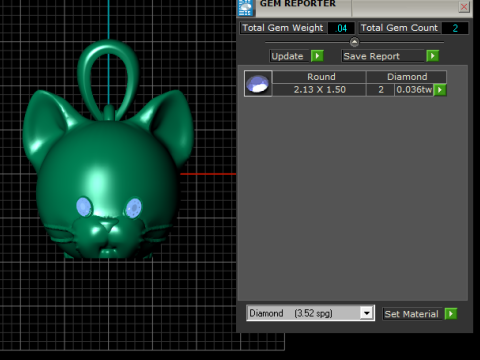Select the .04 total gem weight value
This screenshot has width=480, height=360.
coord(341,28)
